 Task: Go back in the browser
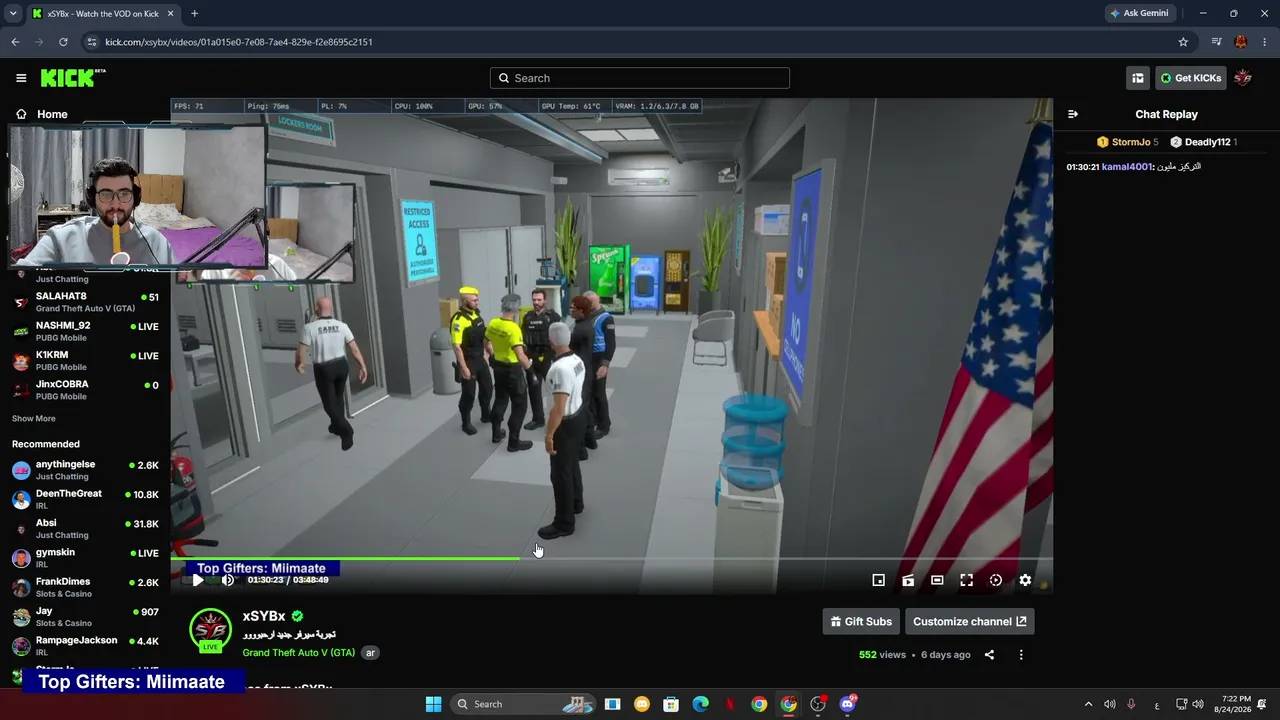pyautogui.click(x=15, y=42)
